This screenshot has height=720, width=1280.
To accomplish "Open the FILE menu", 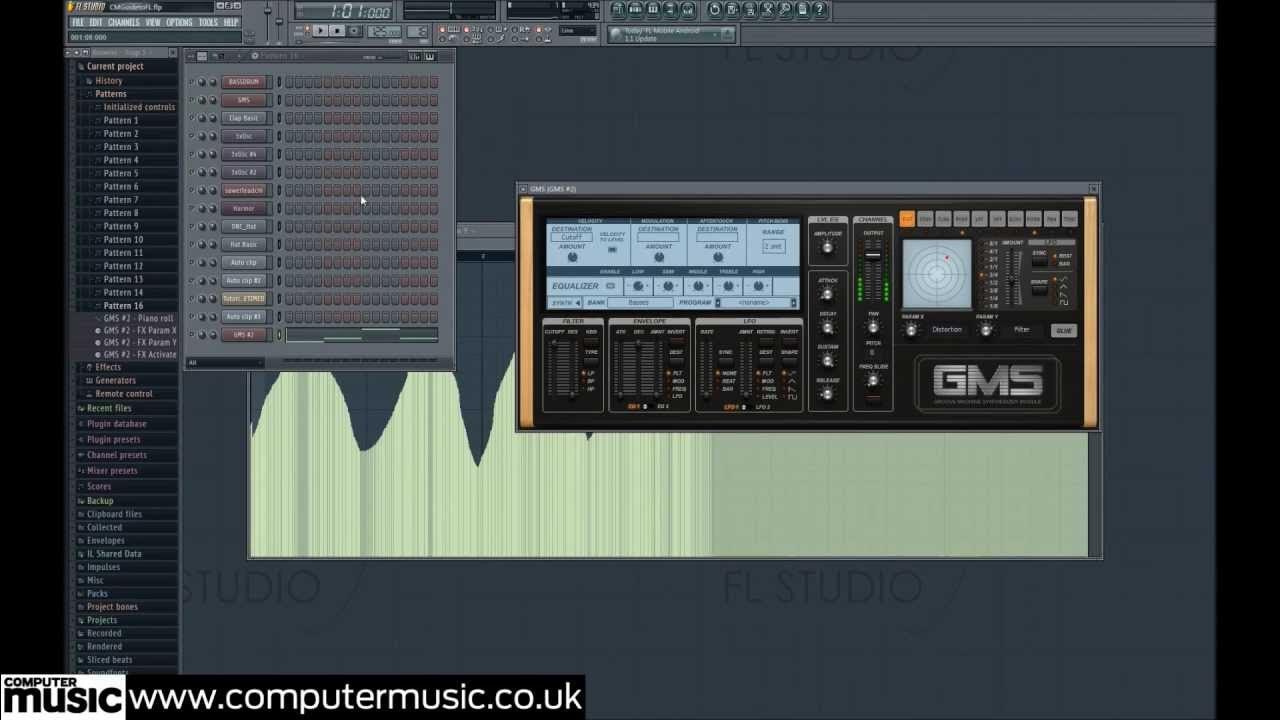I will pos(77,22).
